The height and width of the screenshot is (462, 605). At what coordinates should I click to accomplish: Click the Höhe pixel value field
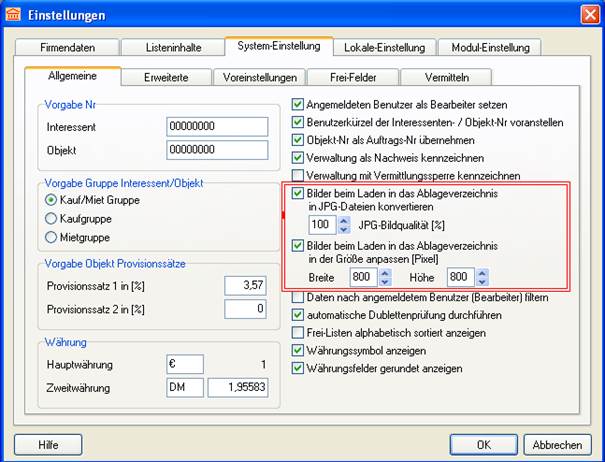(x=461, y=277)
